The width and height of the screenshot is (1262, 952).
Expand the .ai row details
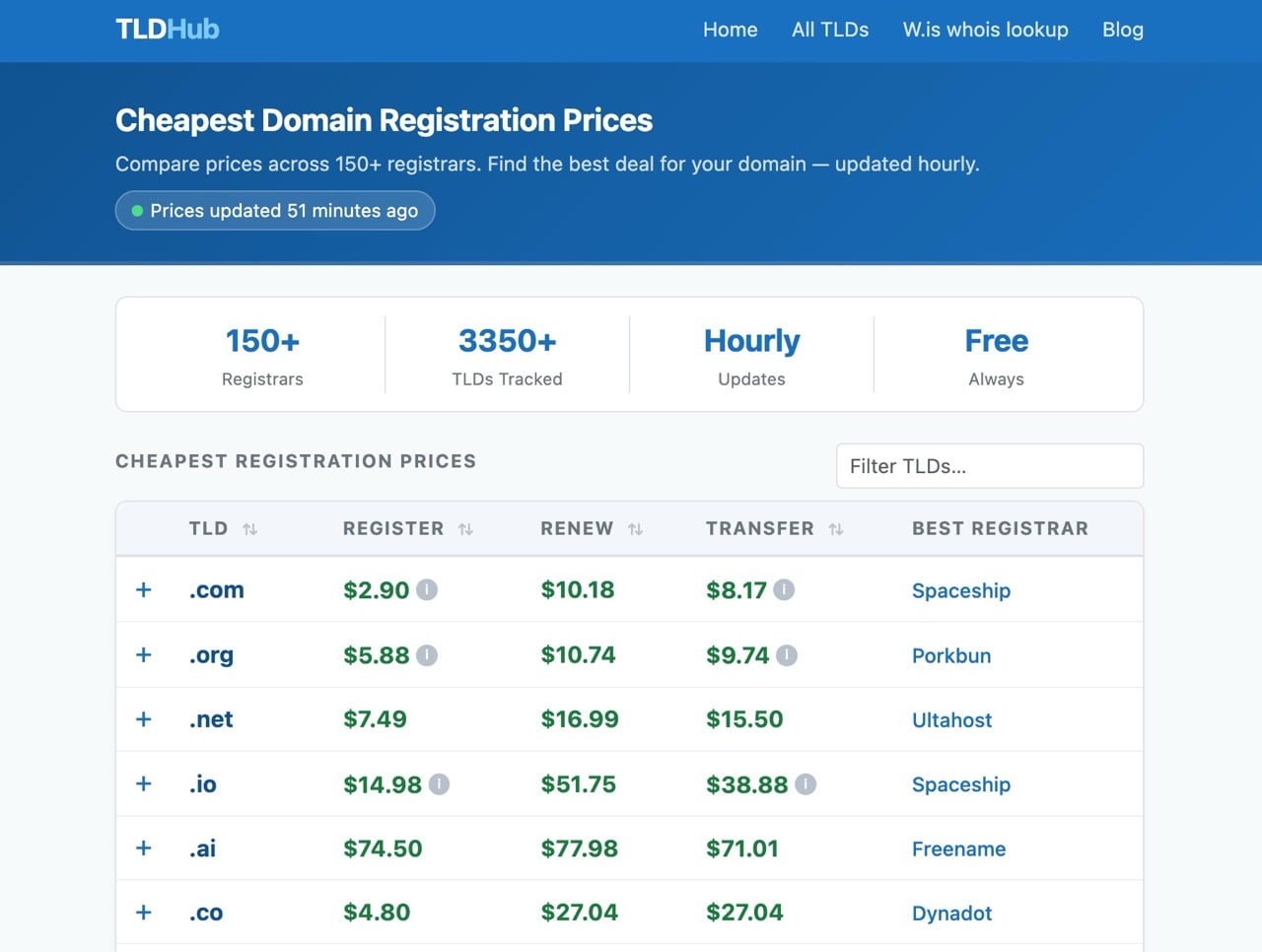pyautogui.click(x=144, y=849)
